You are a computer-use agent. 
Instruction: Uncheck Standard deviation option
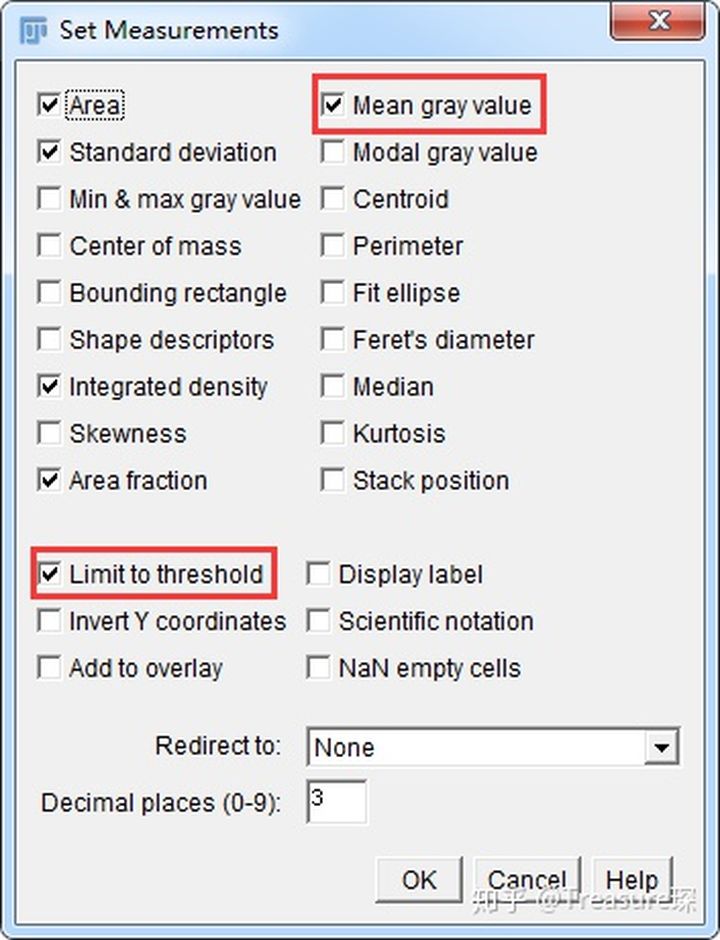(49, 152)
